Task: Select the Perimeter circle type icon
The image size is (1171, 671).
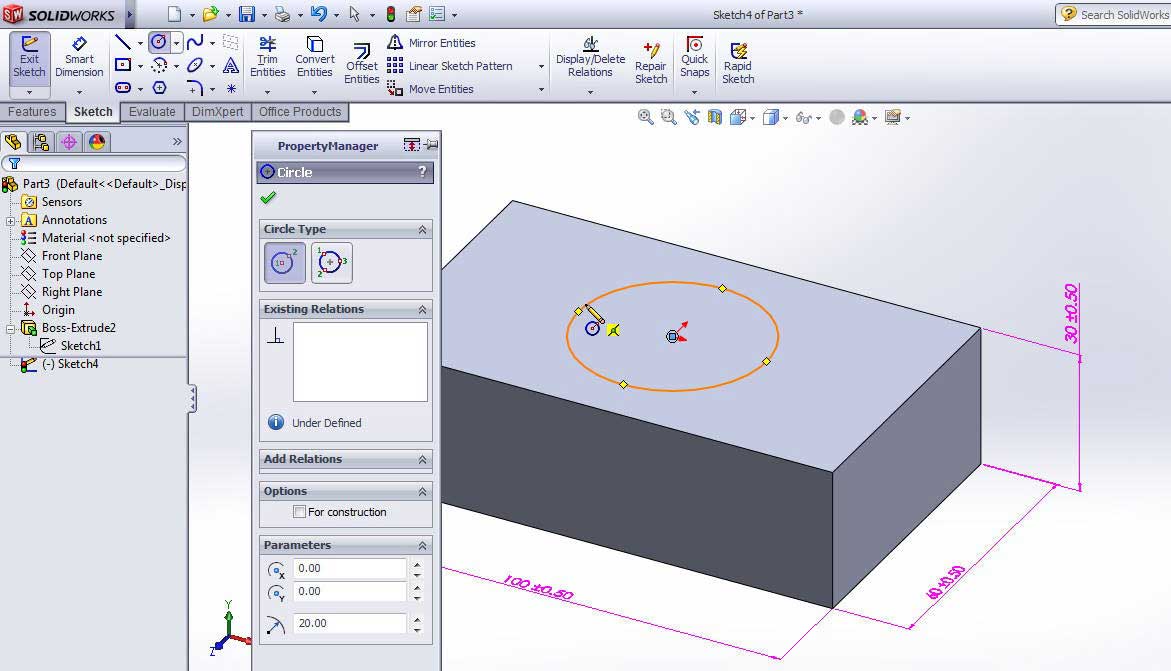Action: click(332, 262)
